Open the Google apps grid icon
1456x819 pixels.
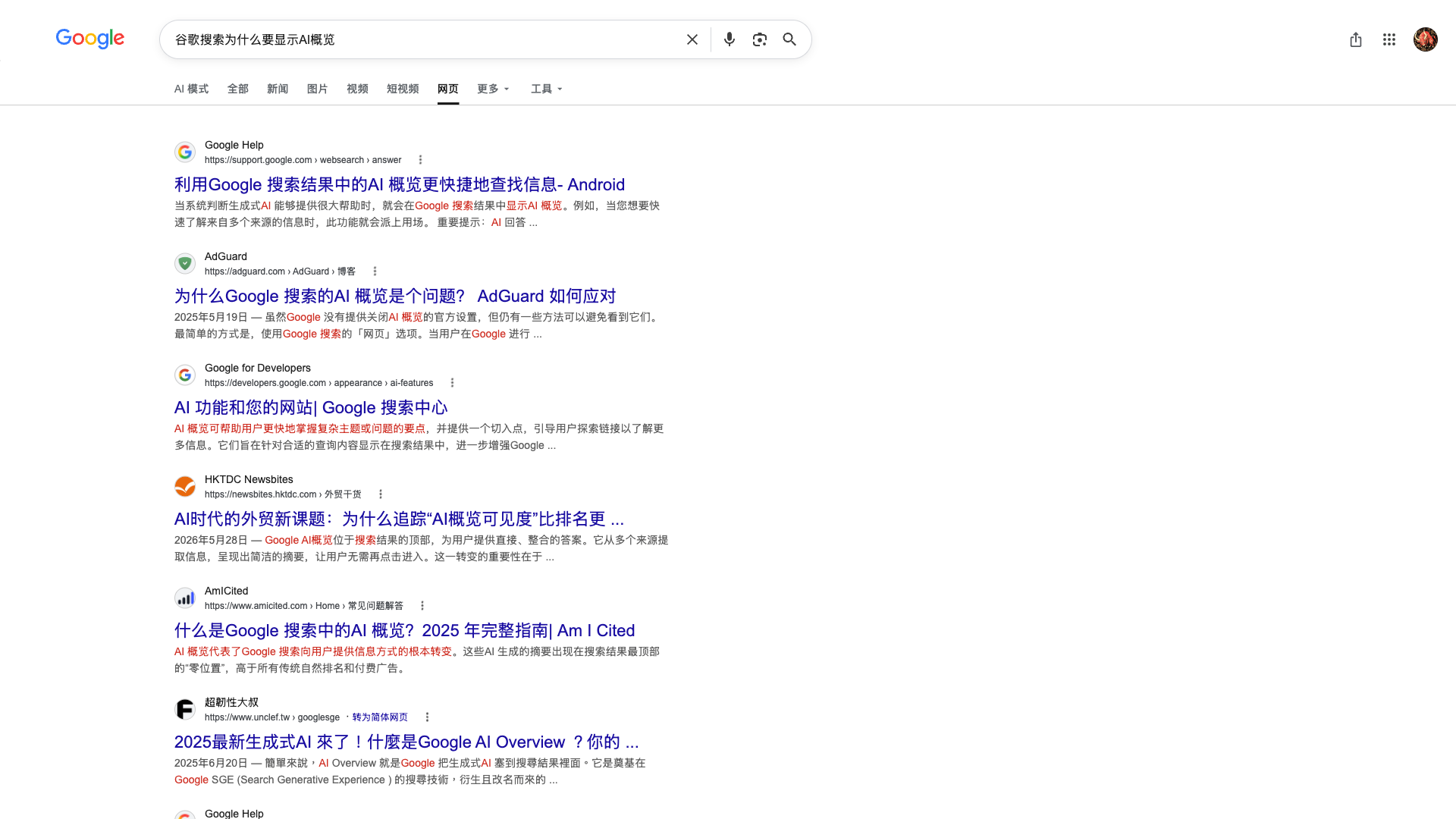coord(1389,39)
